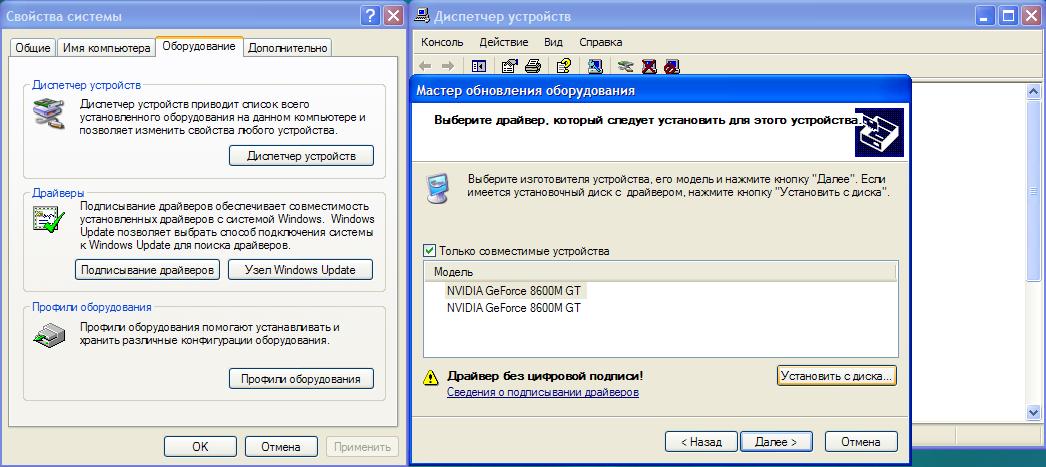The image size is (1046, 467).
Task: Click the Профили оборудования button
Action: pyautogui.click(x=302, y=378)
